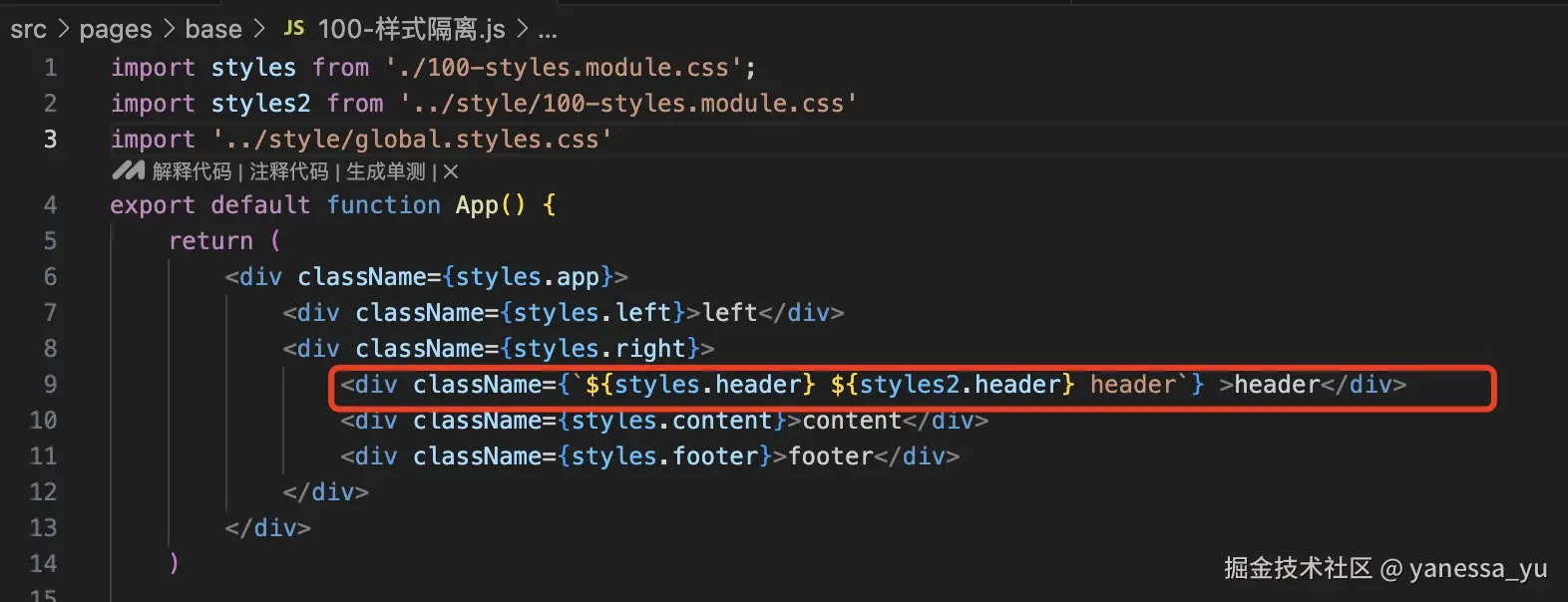Click line number 9 in the gutter
1568x602 pixels.
click(x=51, y=385)
